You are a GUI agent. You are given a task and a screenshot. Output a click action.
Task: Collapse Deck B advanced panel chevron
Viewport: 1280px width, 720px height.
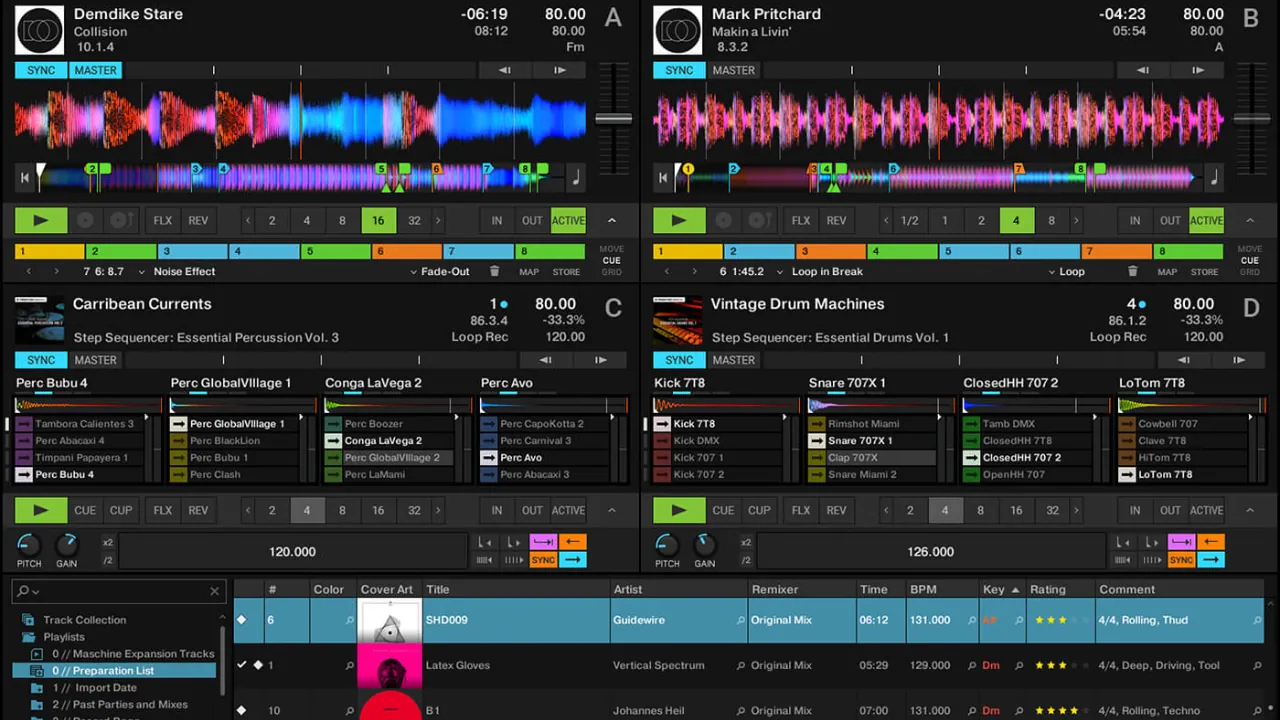pyautogui.click(x=1250, y=220)
